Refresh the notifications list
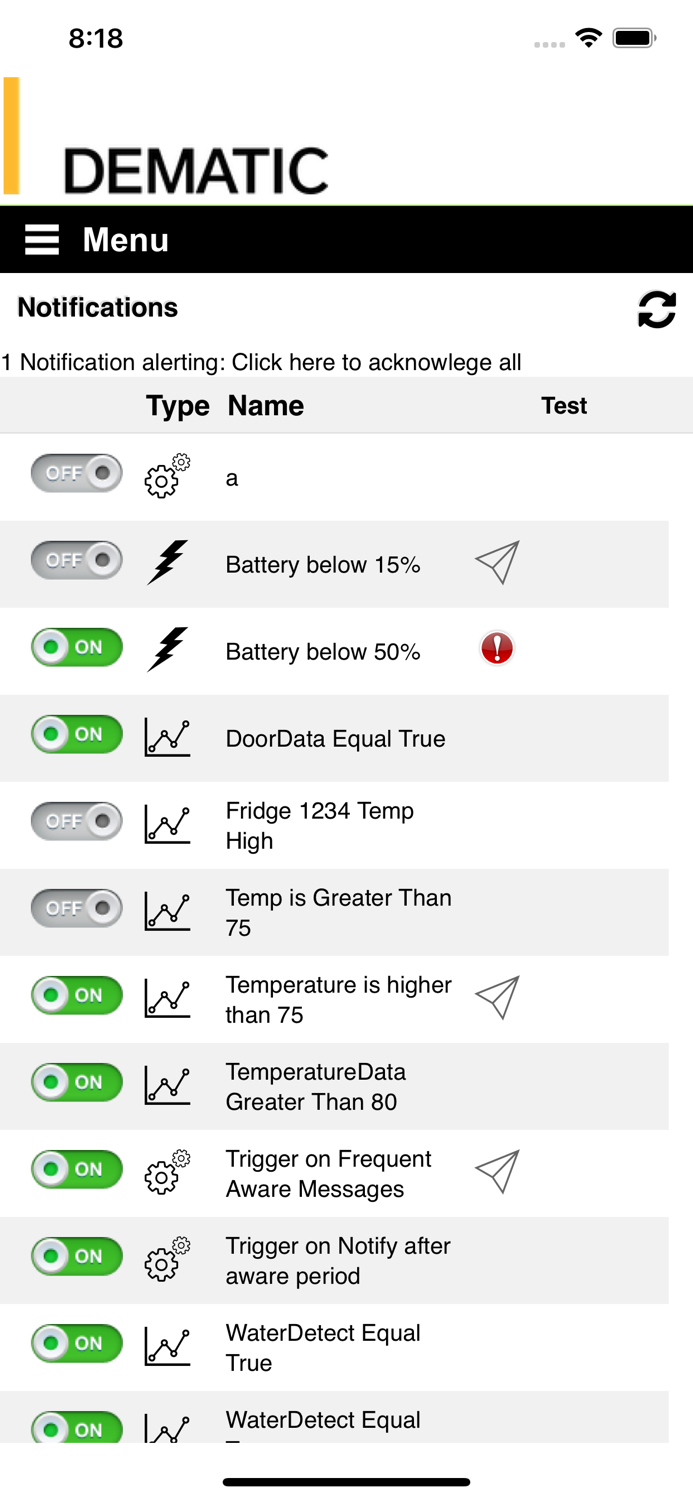 [657, 310]
